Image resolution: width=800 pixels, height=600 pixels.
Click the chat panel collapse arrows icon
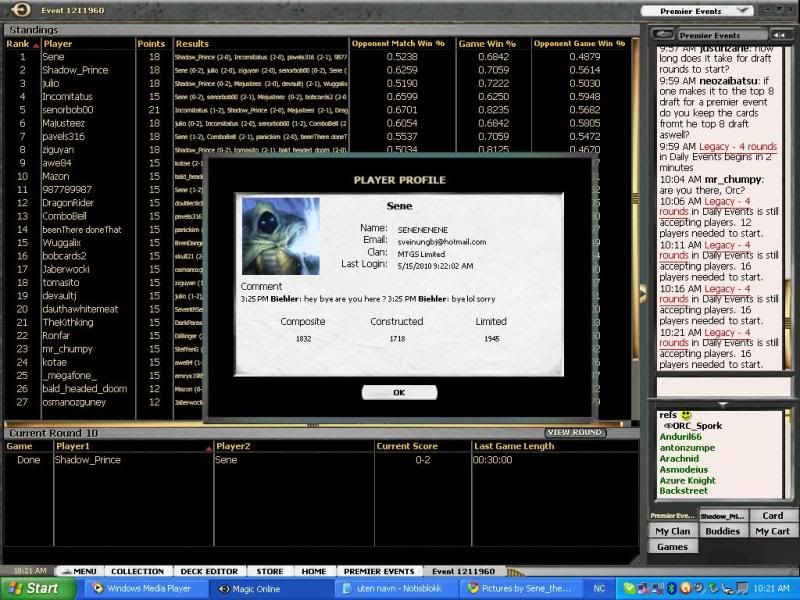783,33
